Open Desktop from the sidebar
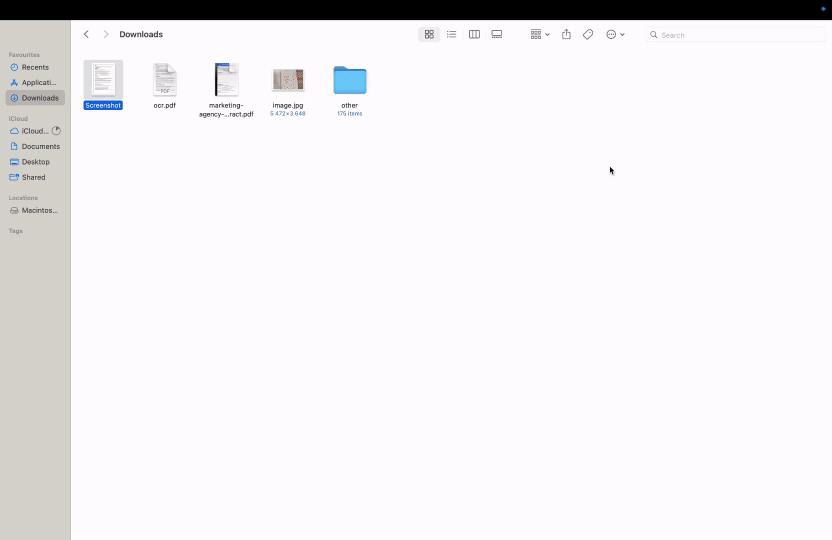832x540 pixels. tap(35, 162)
